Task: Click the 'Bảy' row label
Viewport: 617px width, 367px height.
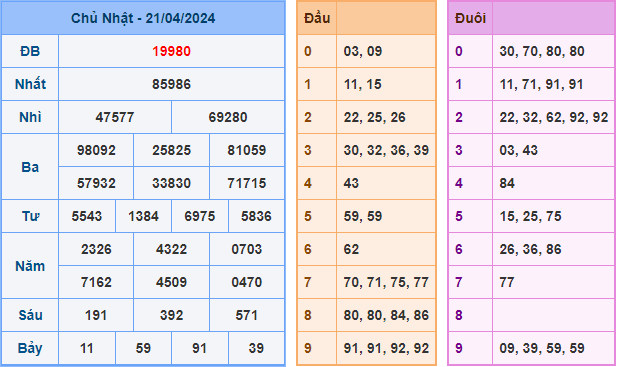Action: (30, 349)
